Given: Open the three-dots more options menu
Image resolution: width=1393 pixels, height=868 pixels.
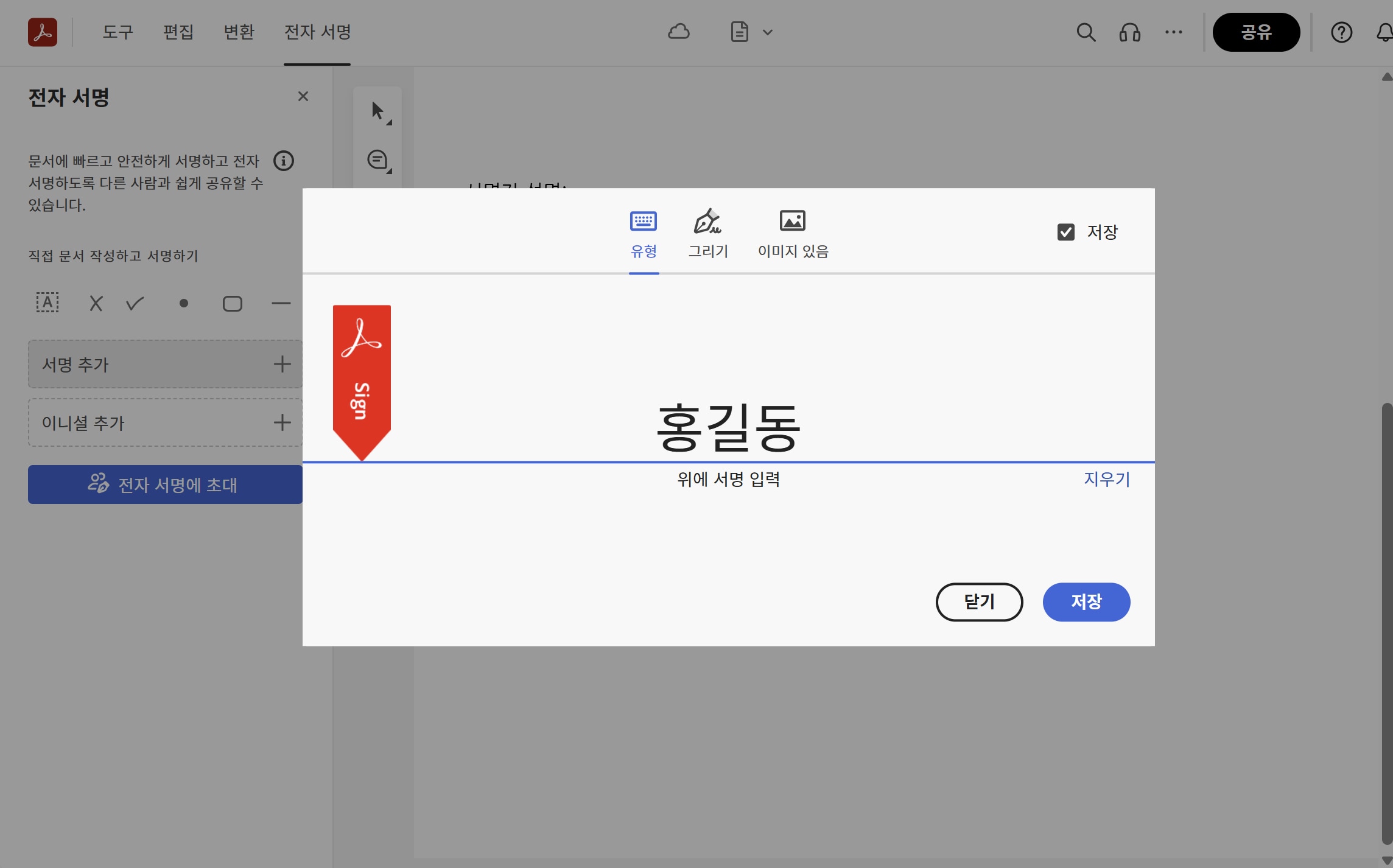Looking at the screenshot, I should pyautogui.click(x=1173, y=32).
